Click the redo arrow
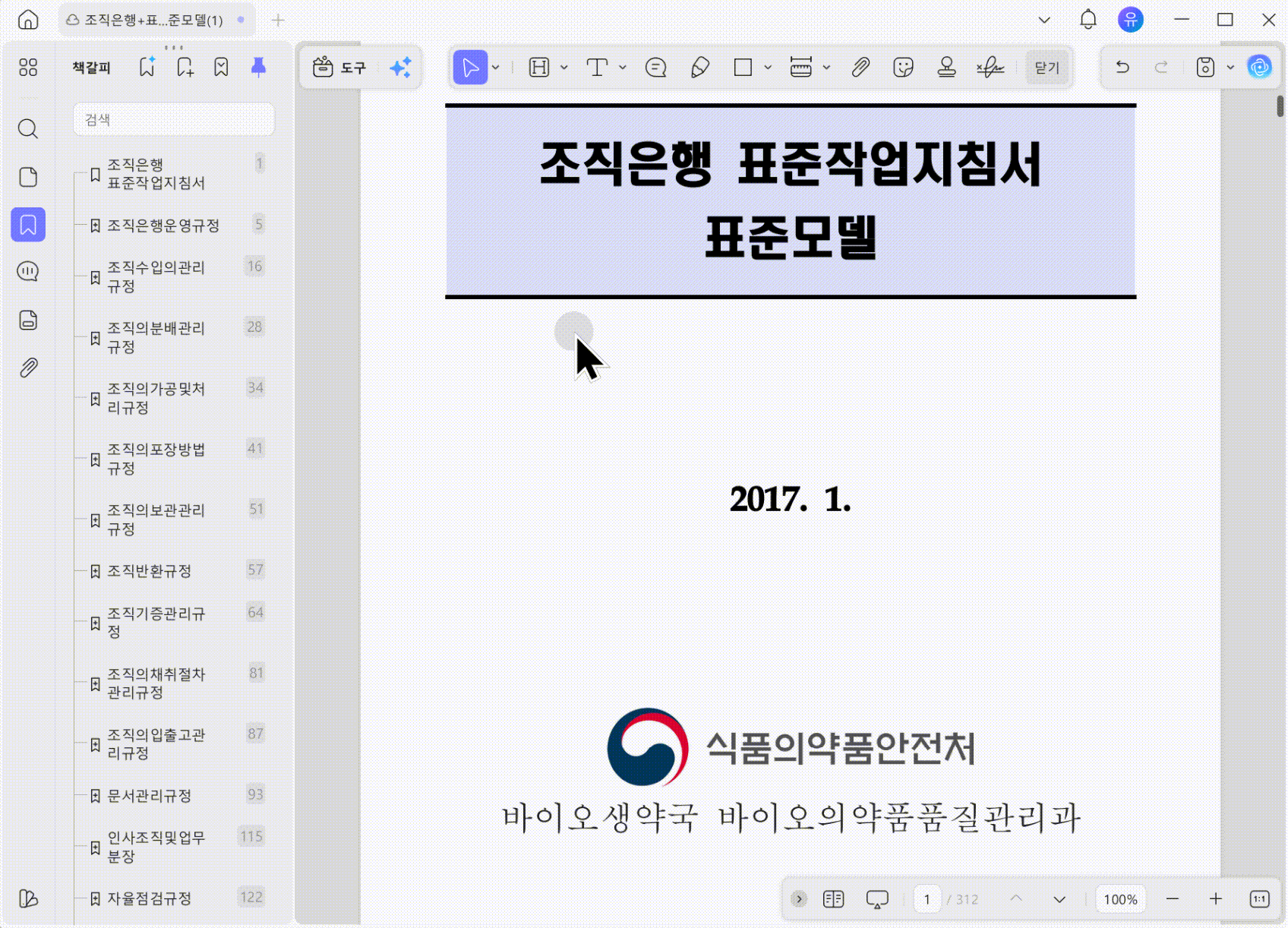 point(1161,68)
